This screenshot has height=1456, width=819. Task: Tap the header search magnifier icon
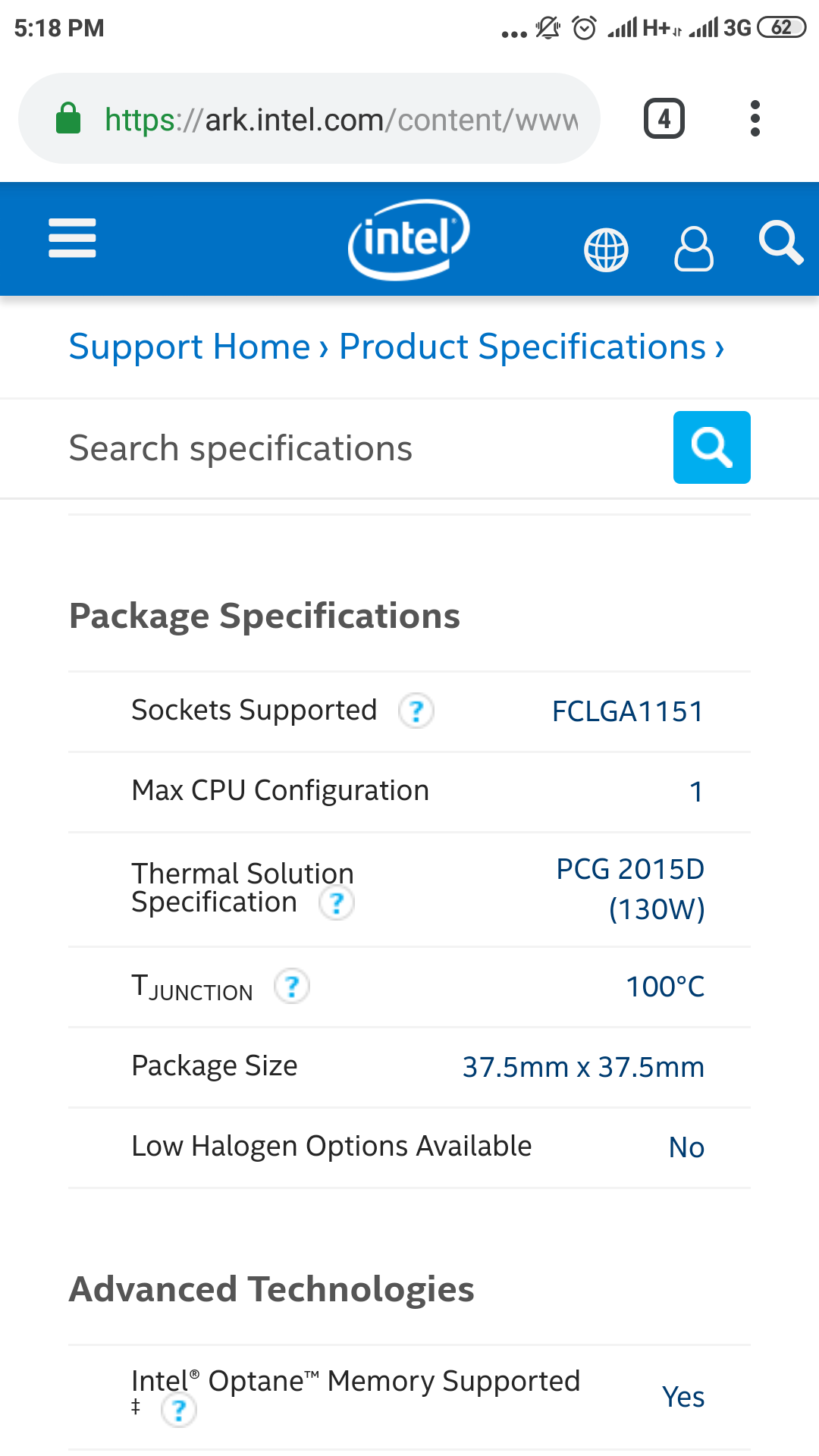tap(780, 243)
